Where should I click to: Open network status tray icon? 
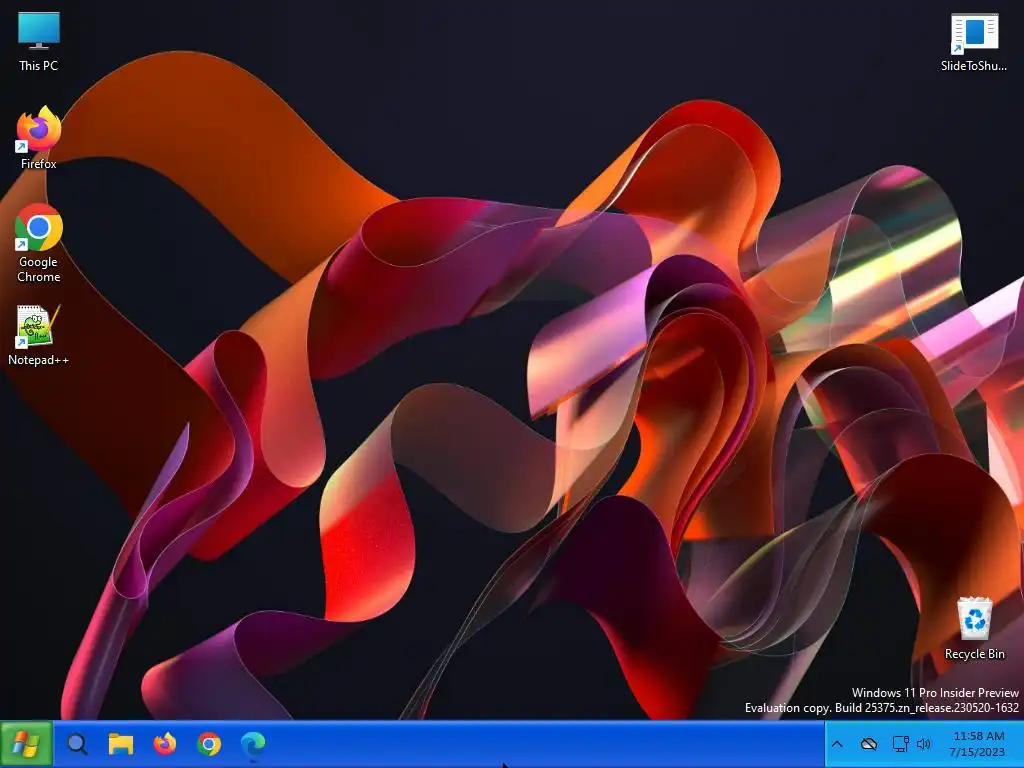901,744
